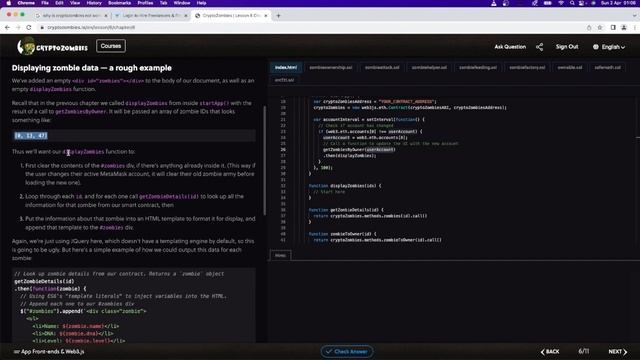Open the History menu
640x360 pixels.
94,3
